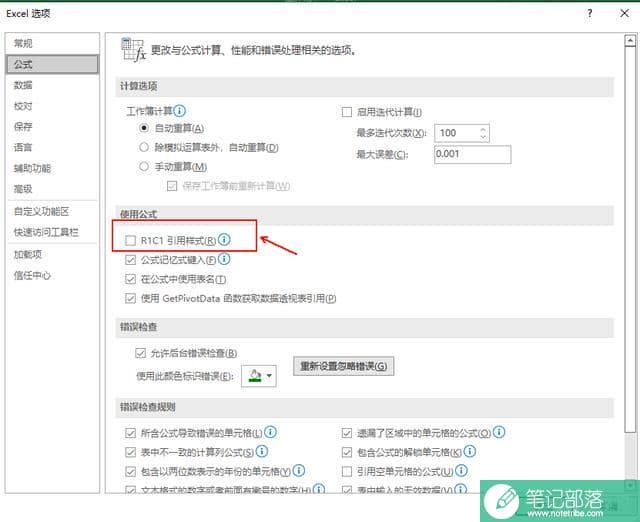Select 除模拟运算表外，自动重算 radio option
Image resolution: width=640 pixels, height=522 pixels.
(144, 147)
